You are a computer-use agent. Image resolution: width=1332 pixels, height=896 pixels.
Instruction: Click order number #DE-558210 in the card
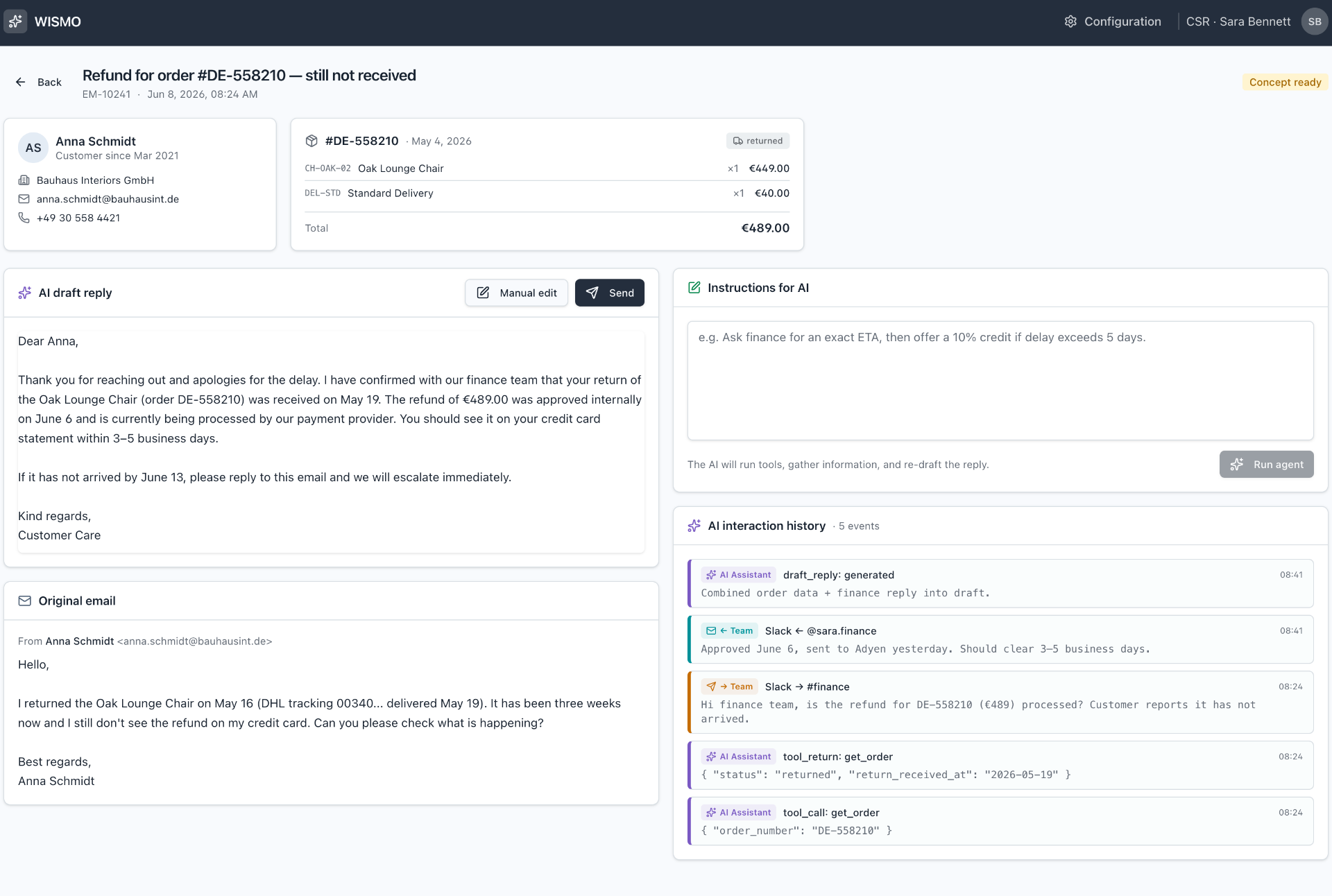pyautogui.click(x=361, y=141)
